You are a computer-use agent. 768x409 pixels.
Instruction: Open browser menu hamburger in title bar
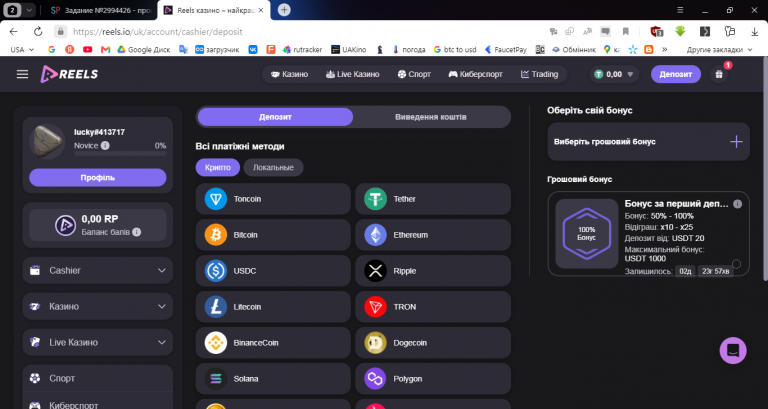coord(680,10)
